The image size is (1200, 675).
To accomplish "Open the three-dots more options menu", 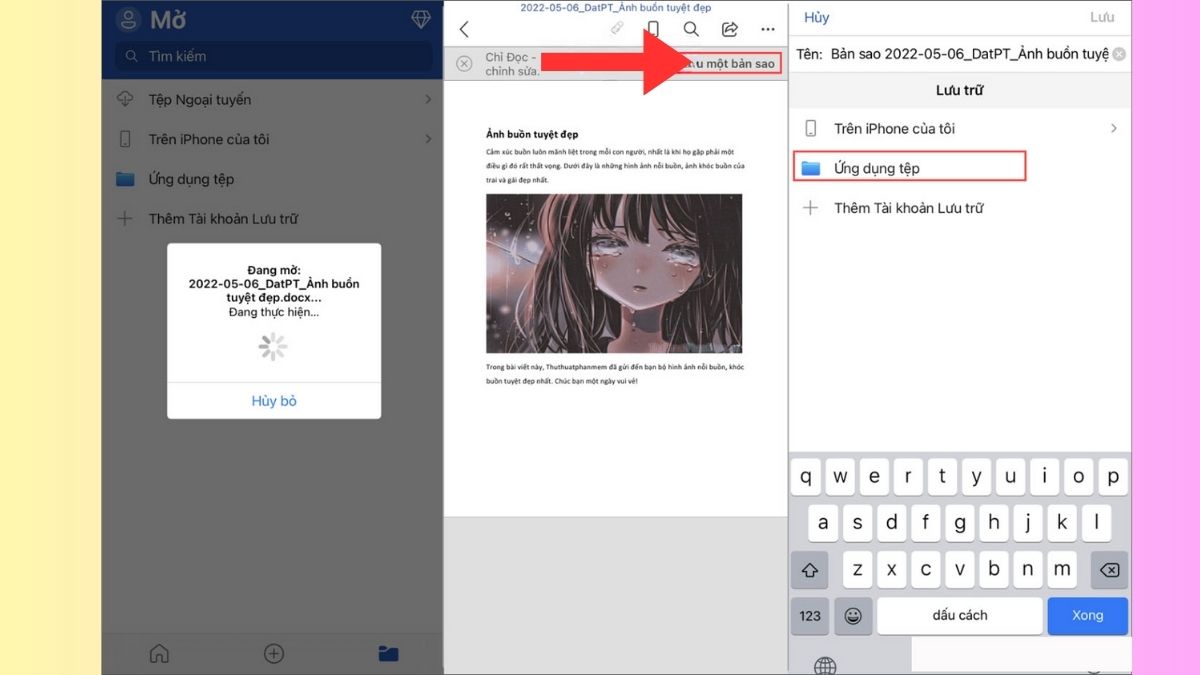I will [x=768, y=29].
